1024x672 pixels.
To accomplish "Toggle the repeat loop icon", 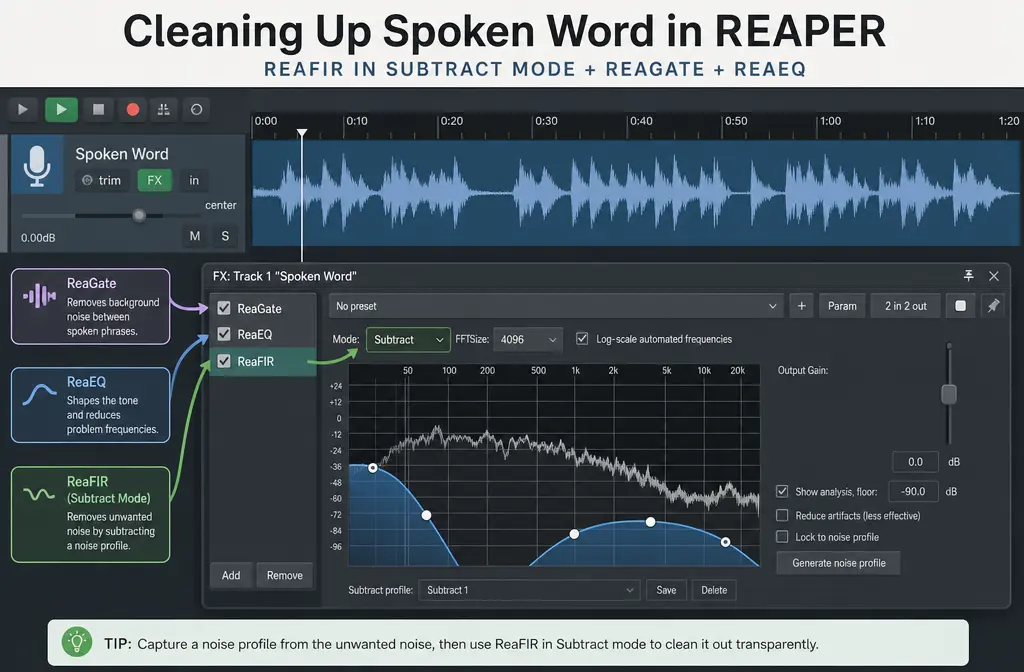I will point(196,110).
